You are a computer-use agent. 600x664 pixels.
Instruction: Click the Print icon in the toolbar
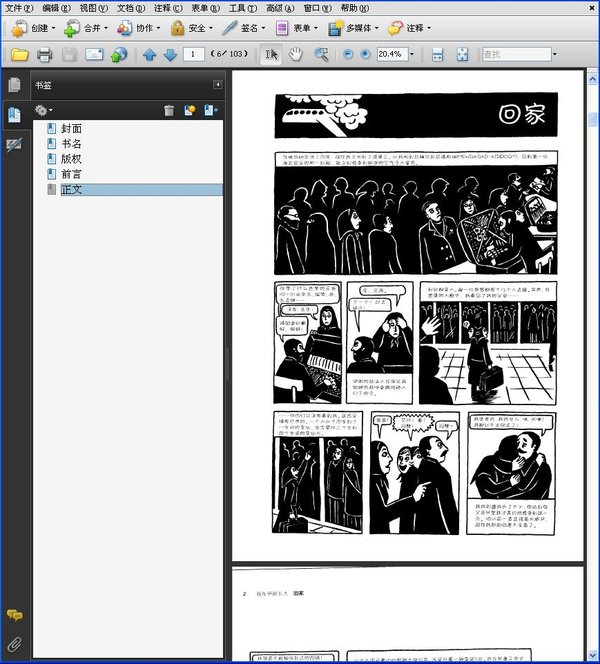point(44,54)
